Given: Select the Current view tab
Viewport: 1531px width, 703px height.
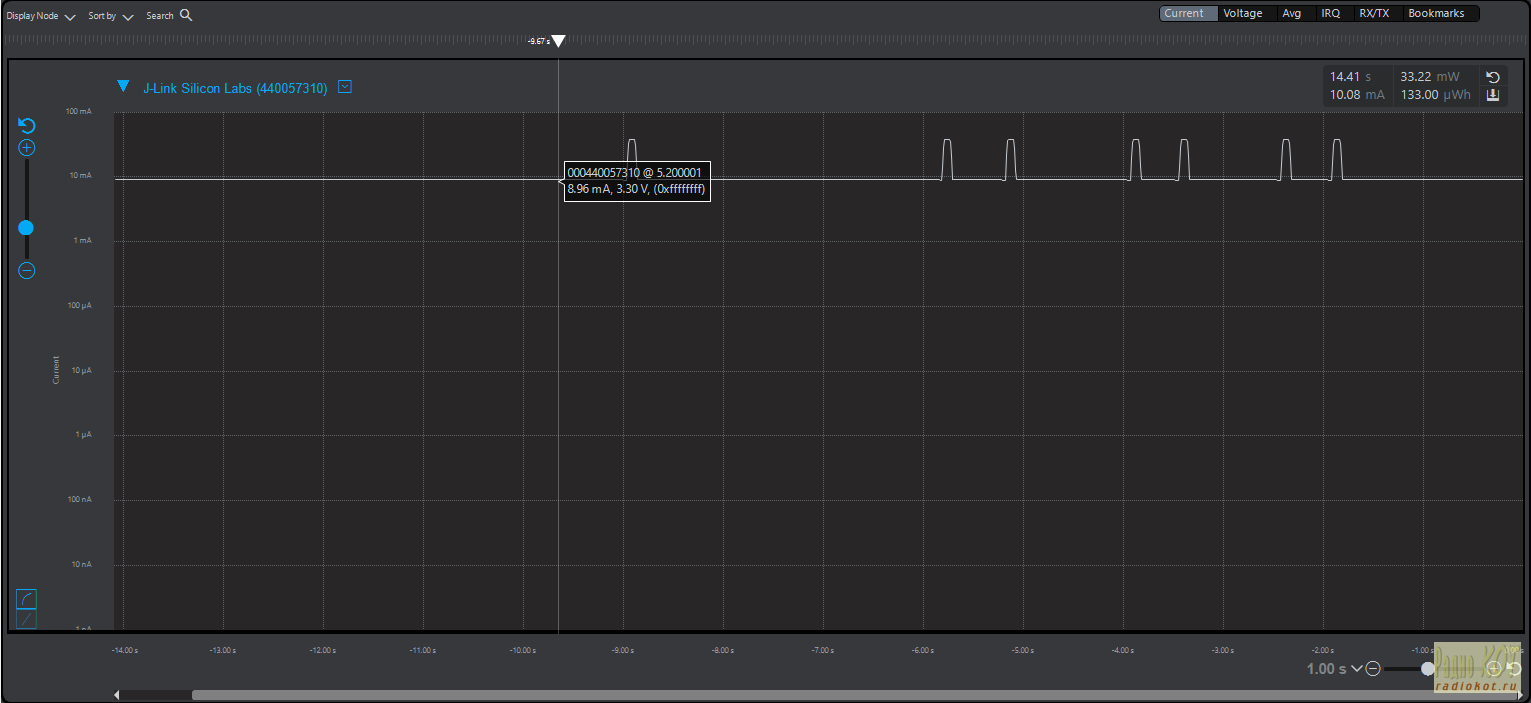Looking at the screenshot, I should coord(1184,13).
